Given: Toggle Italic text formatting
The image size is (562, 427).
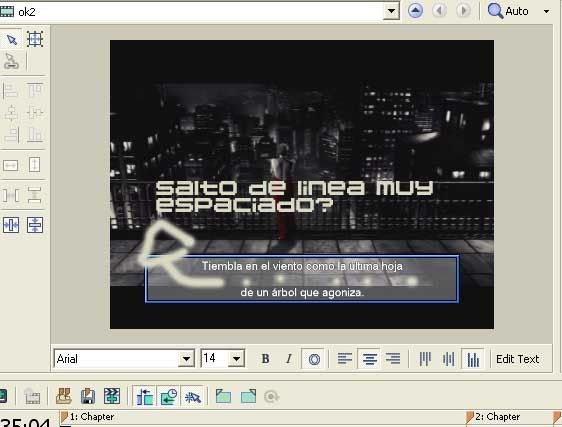Looking at the screenshot, I should click(289, 359).
